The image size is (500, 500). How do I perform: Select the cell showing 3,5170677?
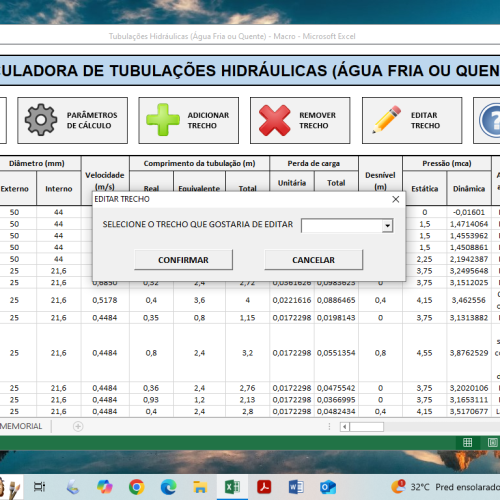469,411
